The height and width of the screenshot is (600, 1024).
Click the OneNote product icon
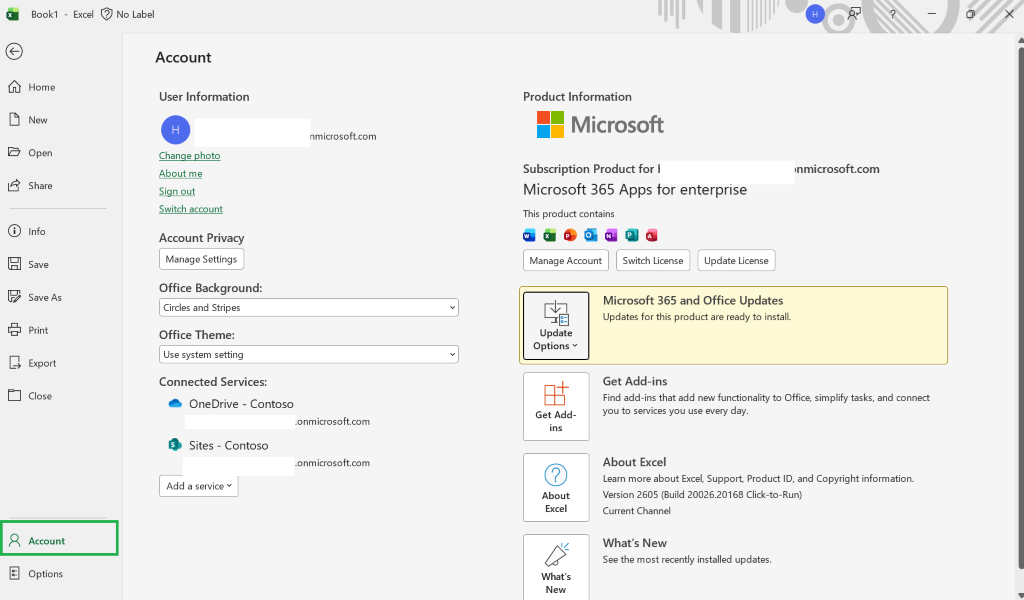[x=611, y=235]
